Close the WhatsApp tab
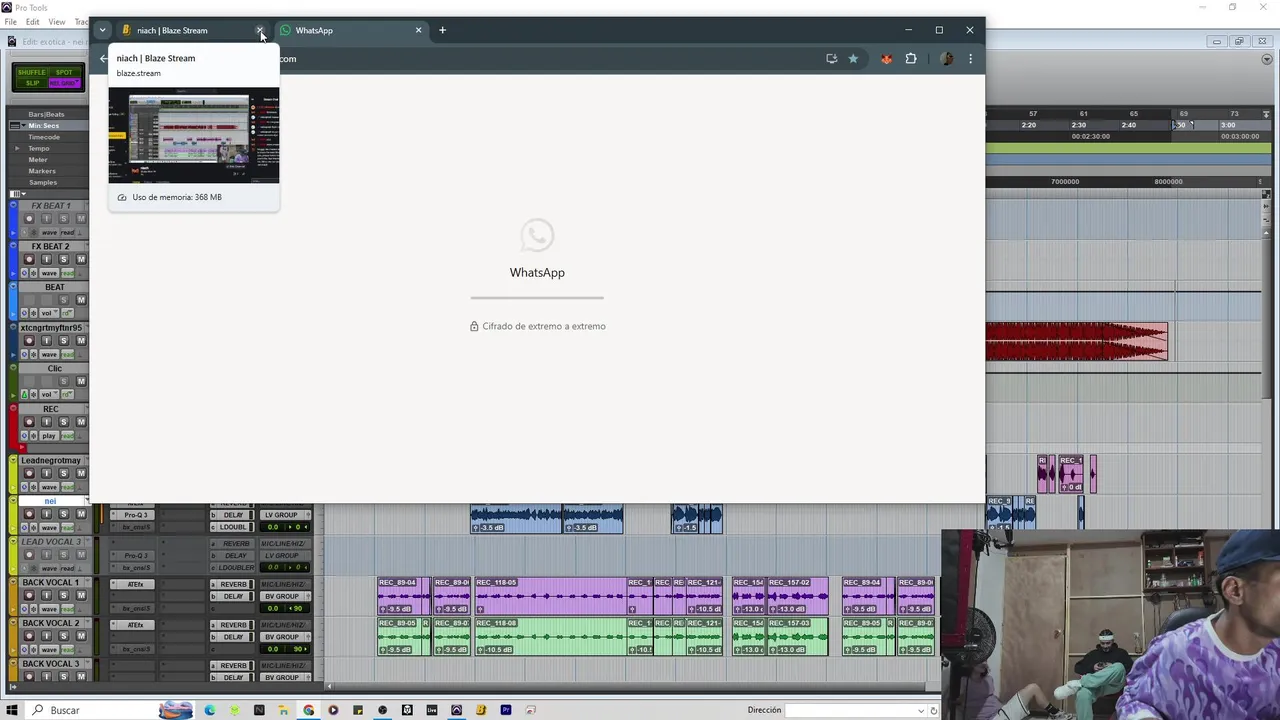 coord(418,30)
